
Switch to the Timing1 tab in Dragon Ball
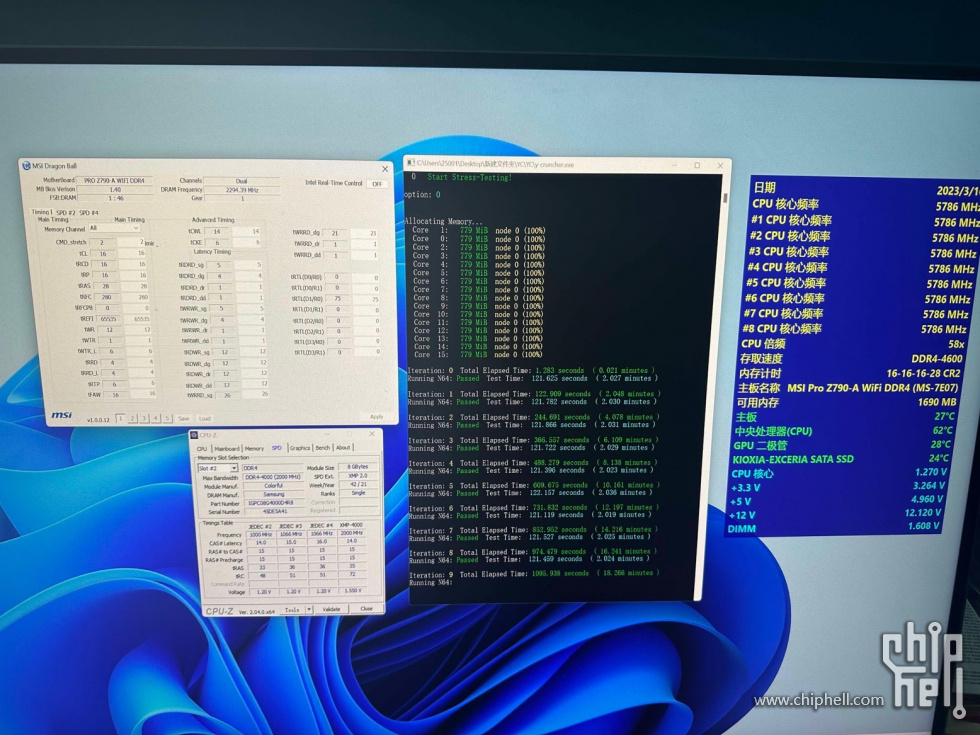(x=42, y=212)
